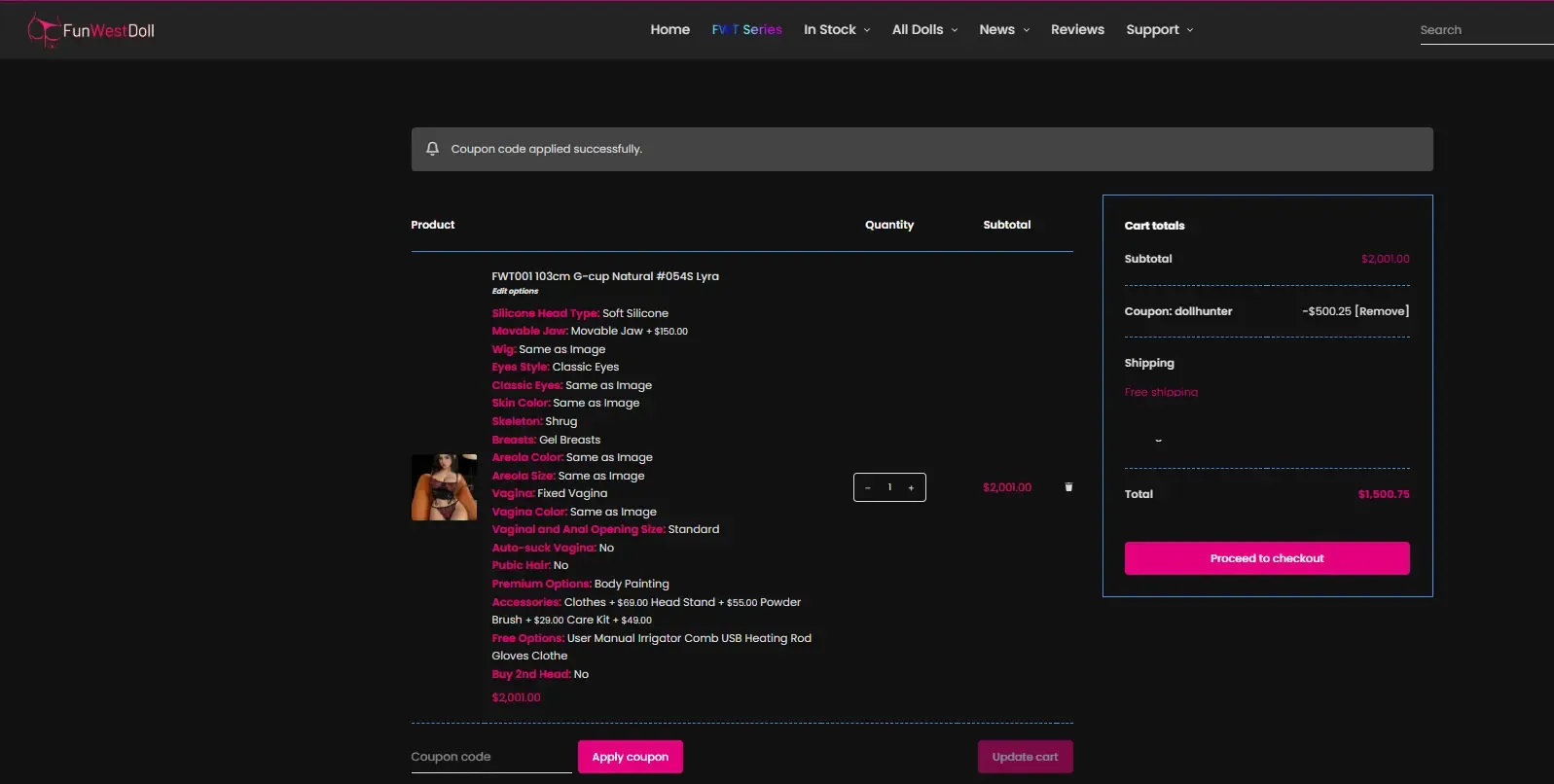The height and width of the screenshot is (784, 1554).
Task: Open the product title FWT001 link
Action: pyautogui.click(x=605, y=276)
